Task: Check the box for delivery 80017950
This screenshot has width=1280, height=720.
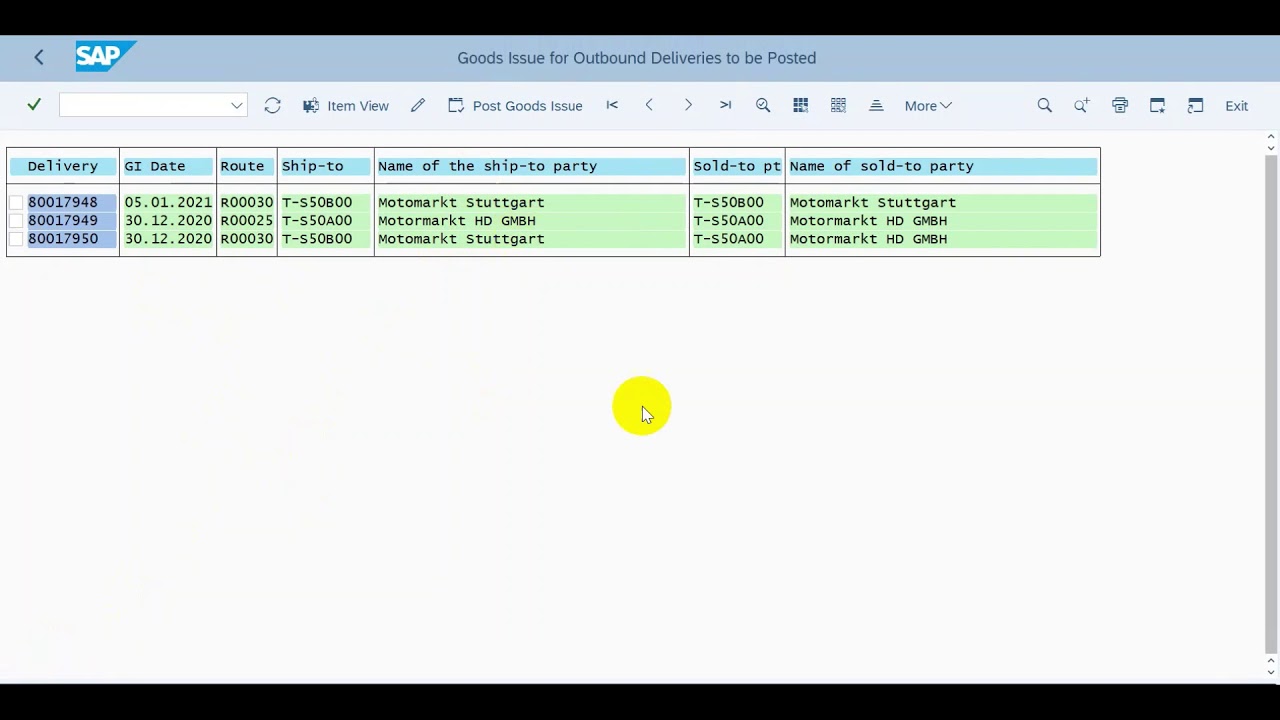Action: click(17, 239)
